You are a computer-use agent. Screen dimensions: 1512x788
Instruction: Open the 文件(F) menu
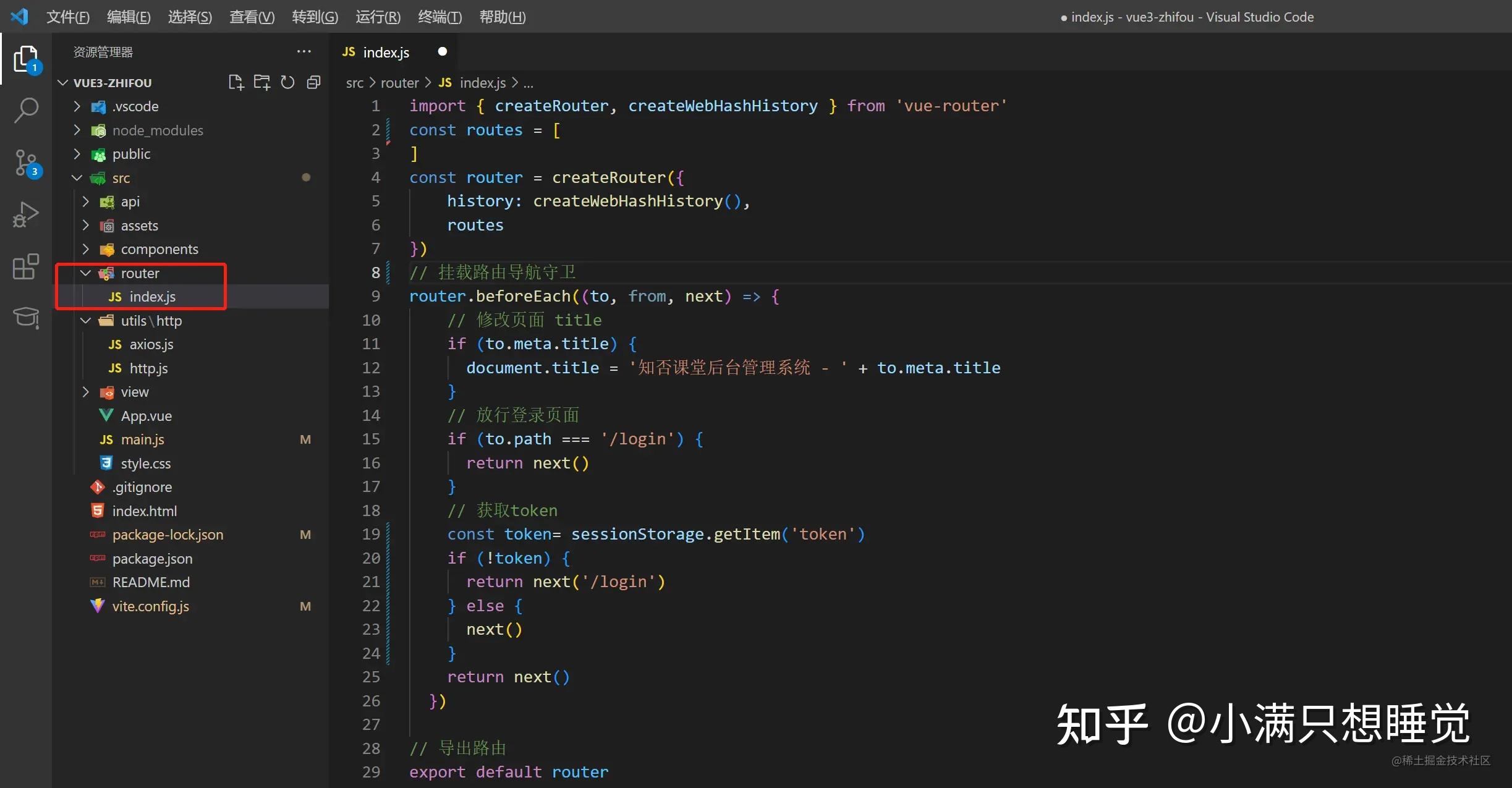pos(68,17)
